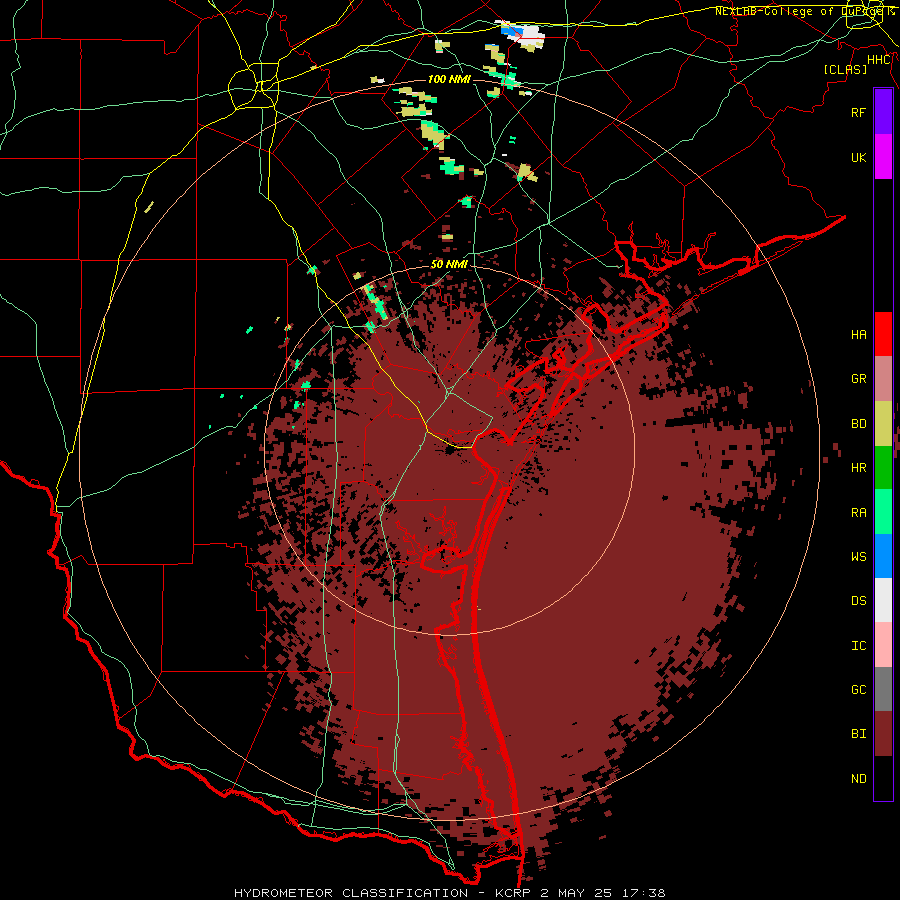The width and height of the screenshot is (900, 900).
Task: Click the 100 NMI range ring label
Action: (448, 79)
